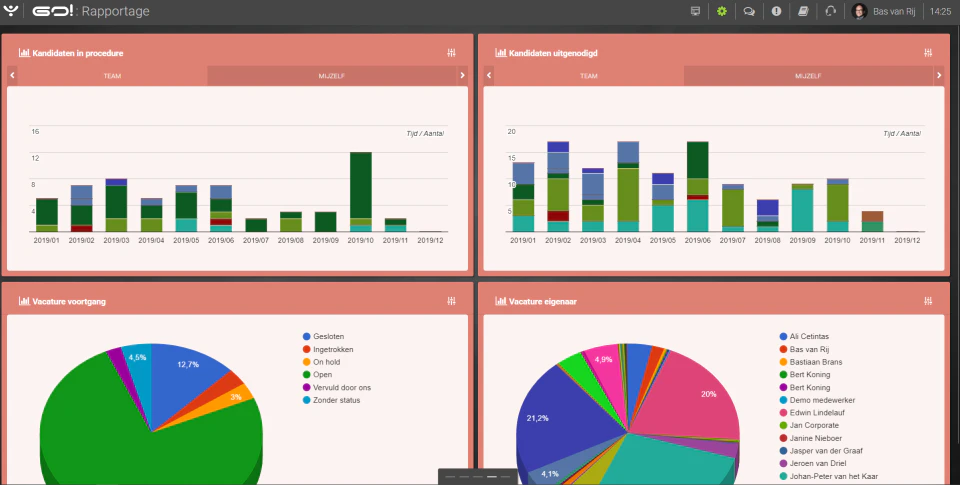Click the monitor icon in top bar
The height and width of the screenshot is (485, 960).
pyautogui.click(x=695, y=11)
